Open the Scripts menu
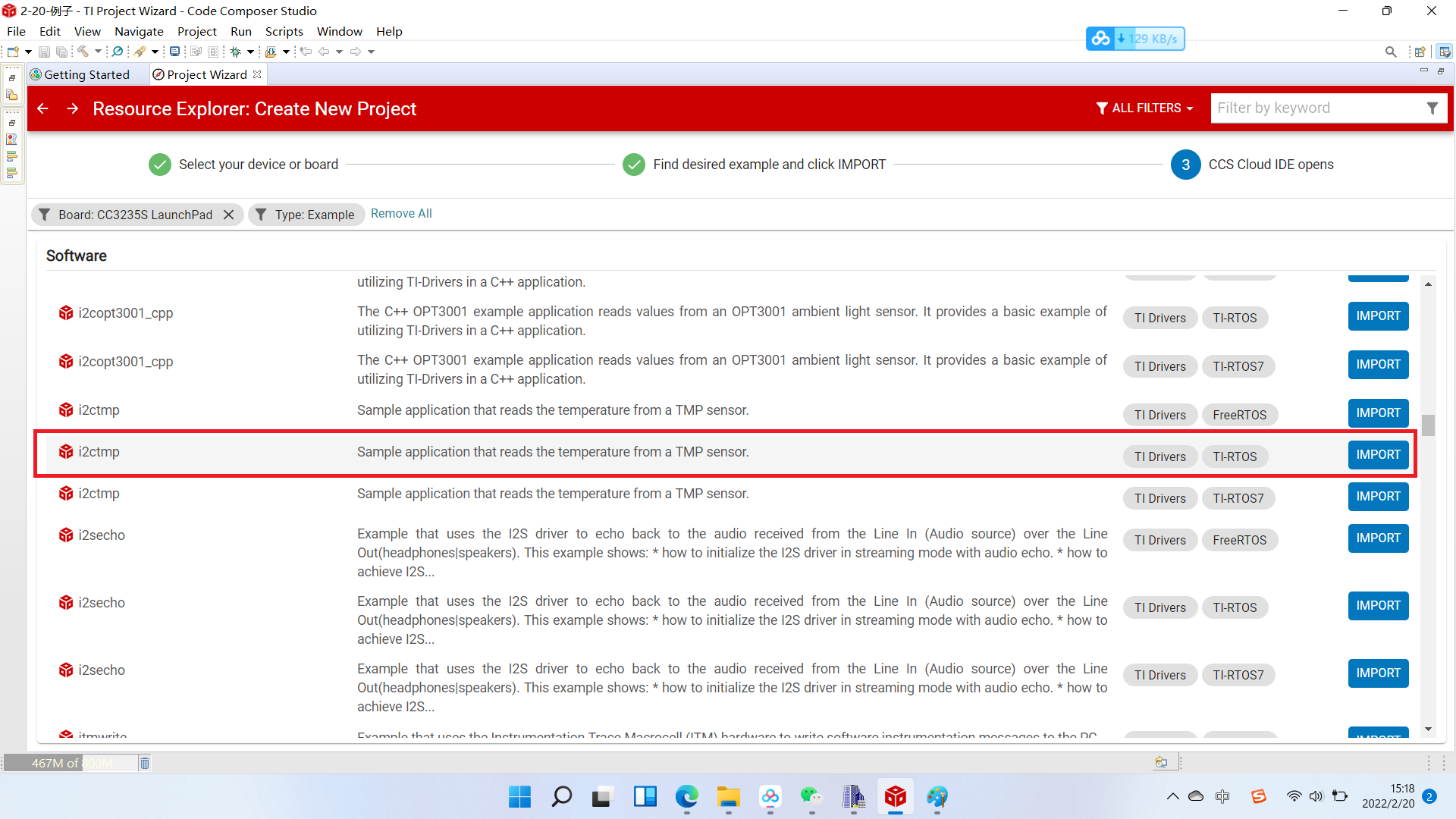The width and height of the screenshot is (1456, 819). tap(284, 31)
